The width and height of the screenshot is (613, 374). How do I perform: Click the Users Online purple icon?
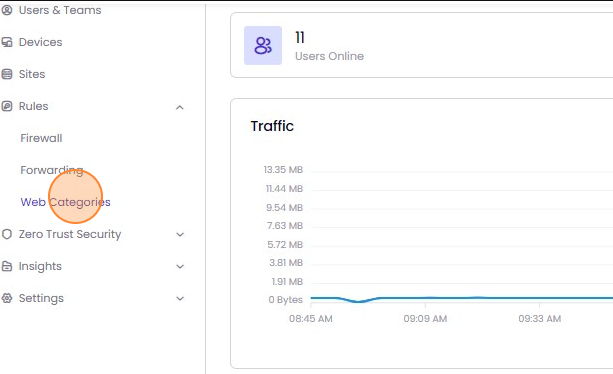263,45
